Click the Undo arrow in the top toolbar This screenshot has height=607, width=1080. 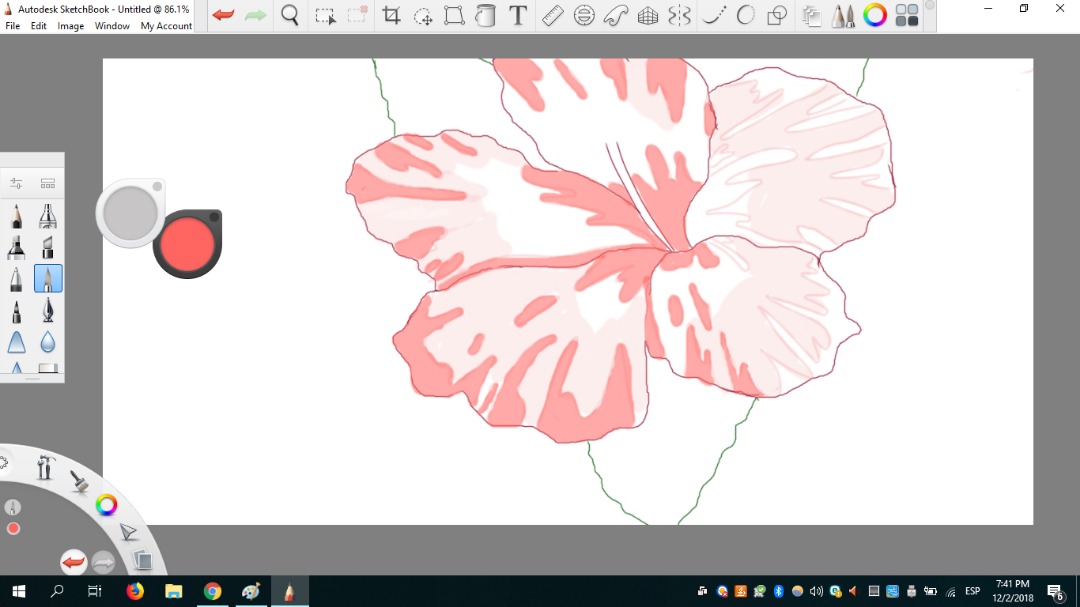[223, 15]
